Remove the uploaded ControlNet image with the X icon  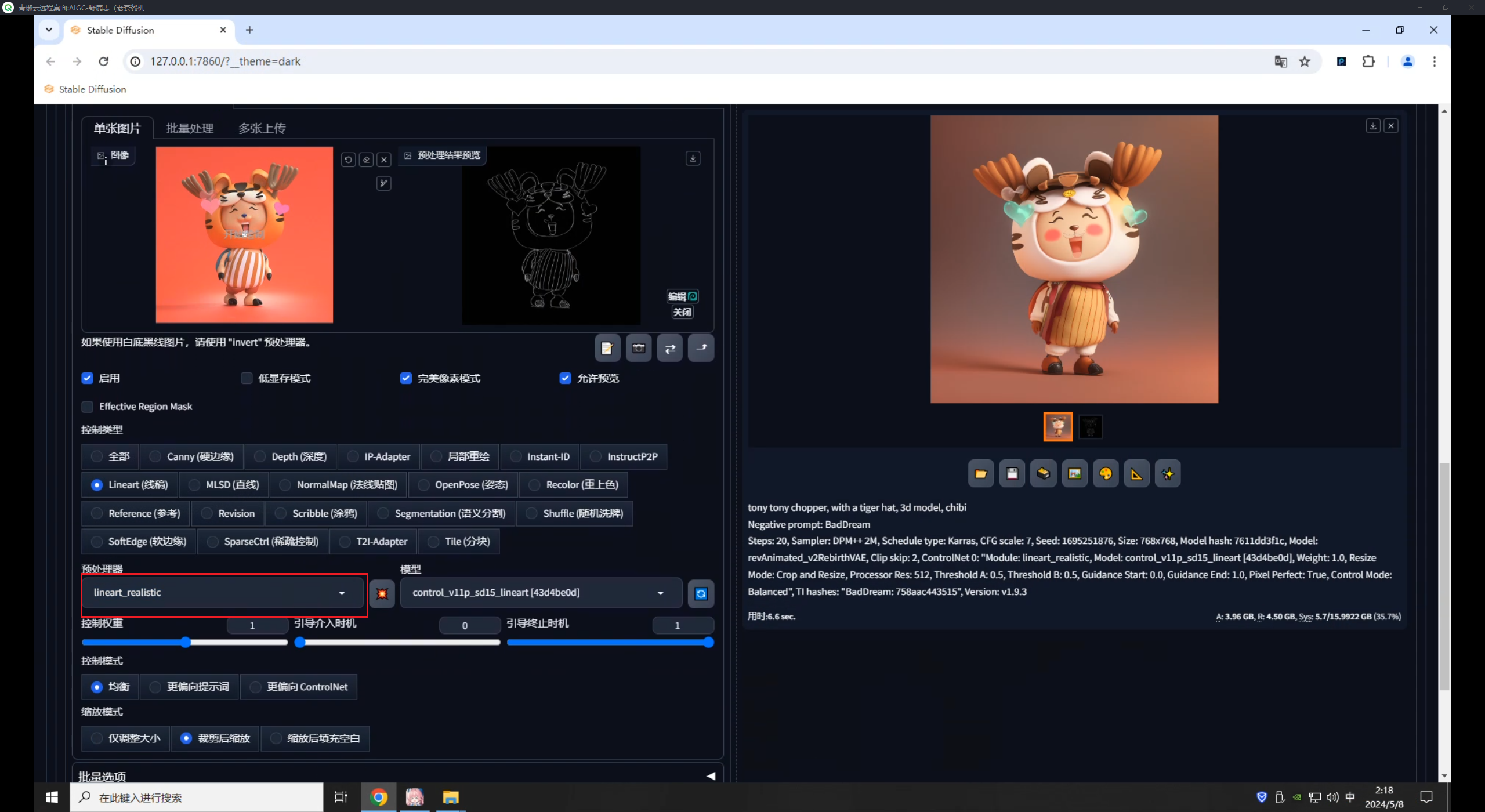(x=384, y=159)
